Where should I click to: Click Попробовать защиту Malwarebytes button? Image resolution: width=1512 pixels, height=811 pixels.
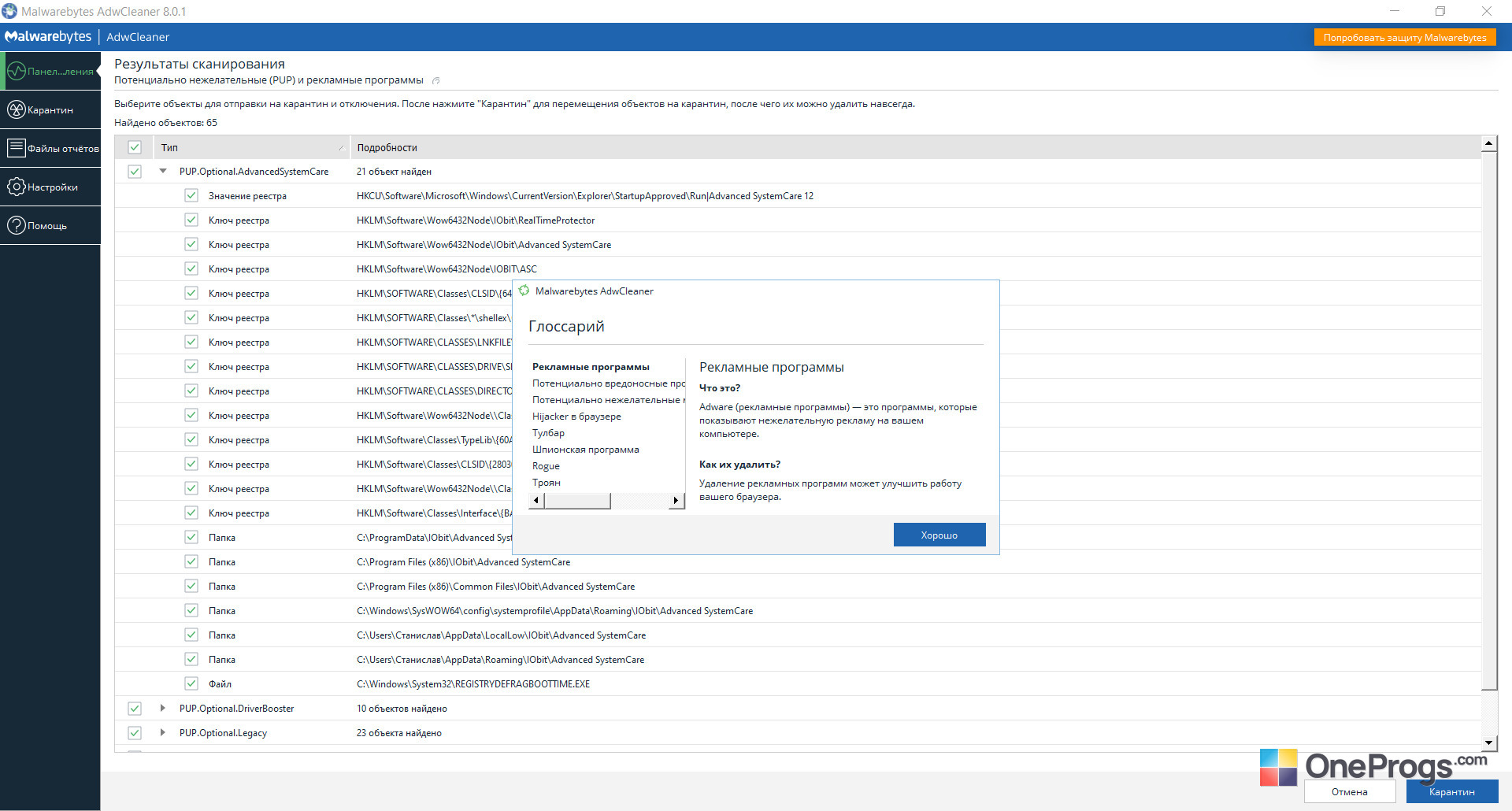click(x=1405, y=37)
